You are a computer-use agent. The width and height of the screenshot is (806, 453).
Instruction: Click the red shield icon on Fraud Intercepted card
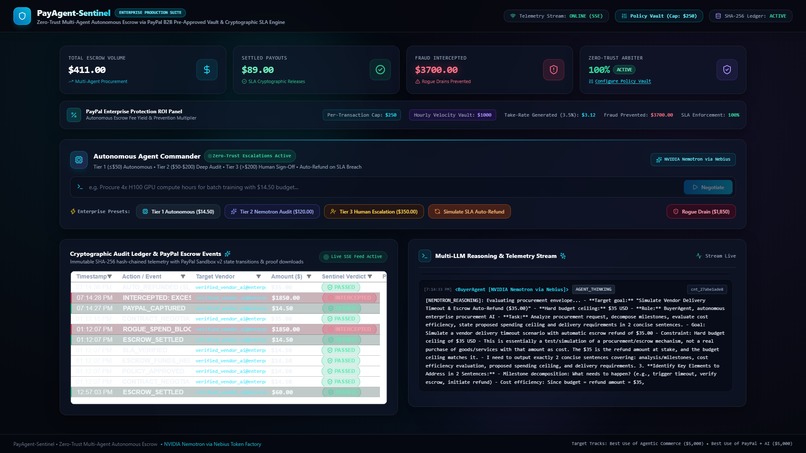click(x=553, y=69)
